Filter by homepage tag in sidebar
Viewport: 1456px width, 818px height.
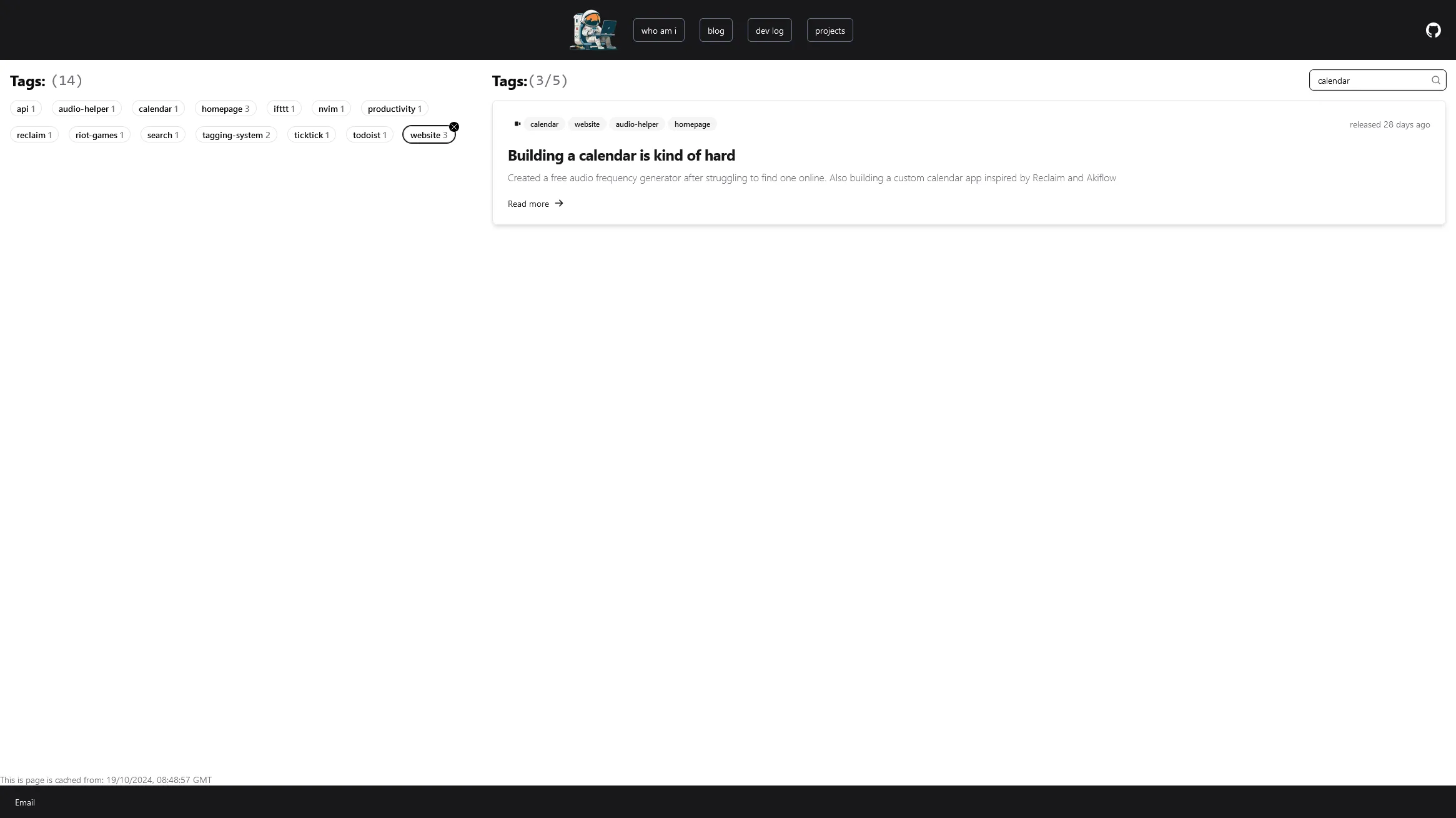click(225, 109)
